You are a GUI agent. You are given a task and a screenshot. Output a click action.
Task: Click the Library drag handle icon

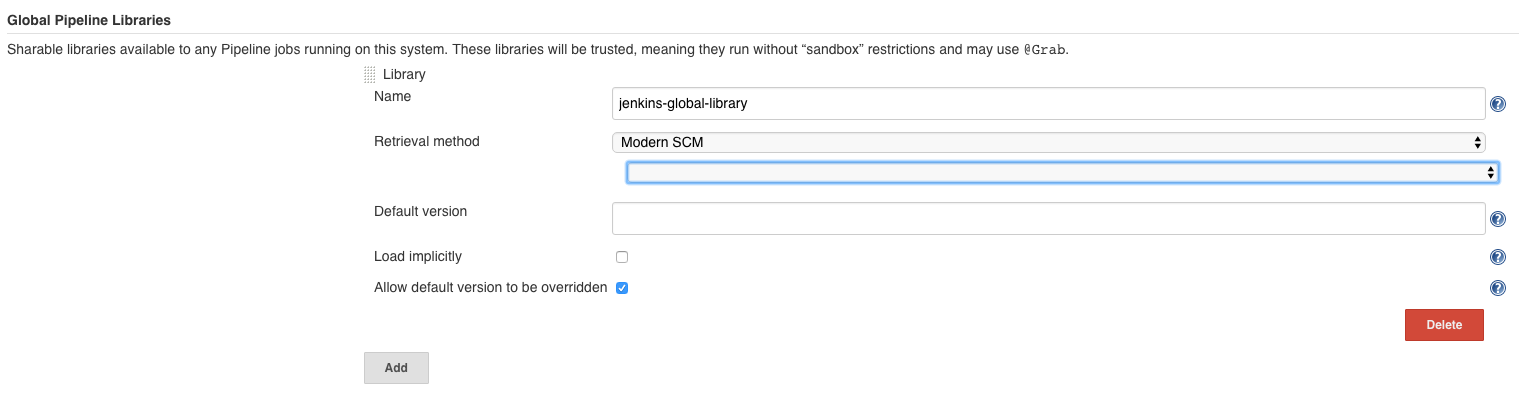[370, 74]
